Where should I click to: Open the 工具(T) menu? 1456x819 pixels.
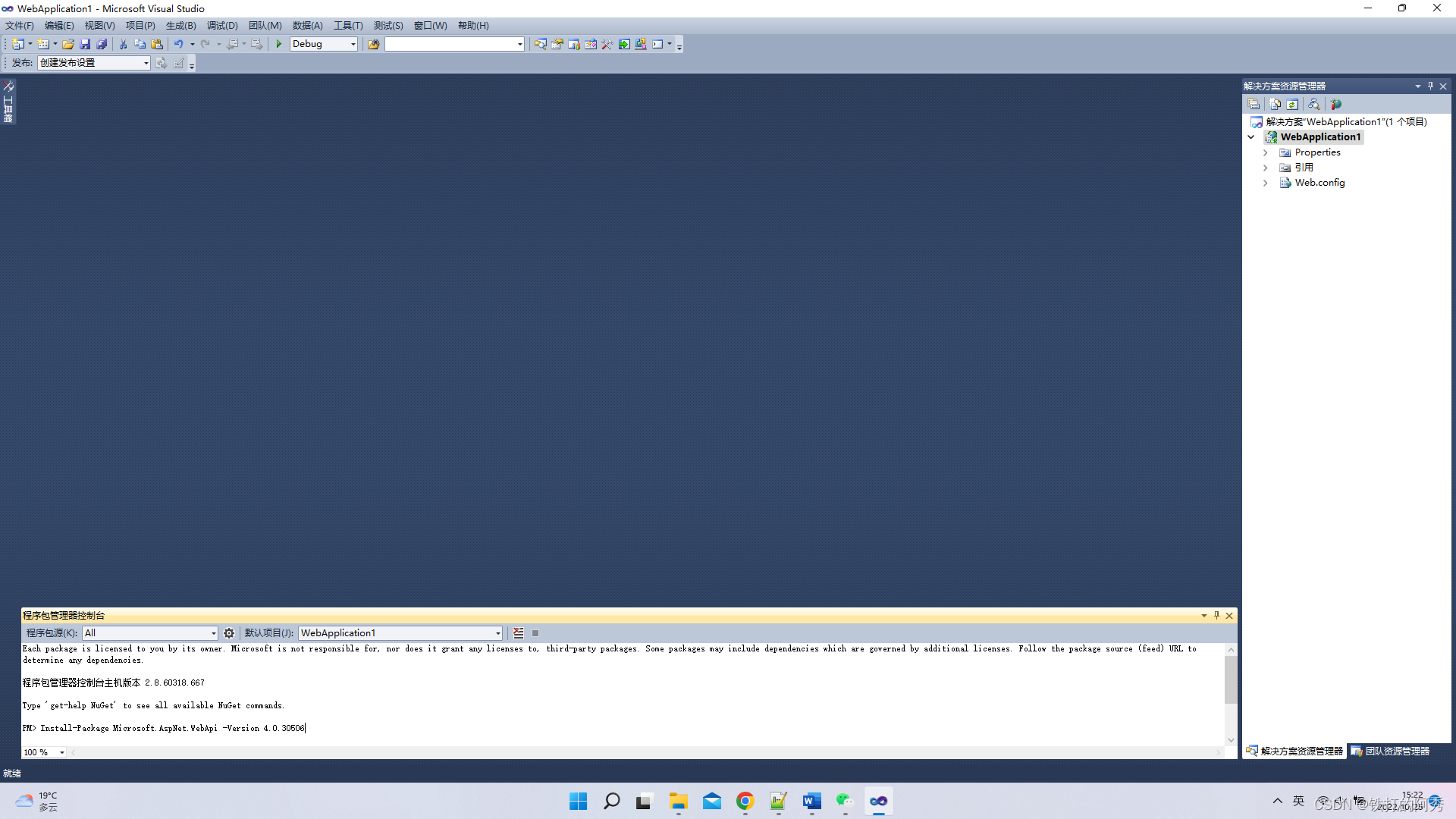348,25
